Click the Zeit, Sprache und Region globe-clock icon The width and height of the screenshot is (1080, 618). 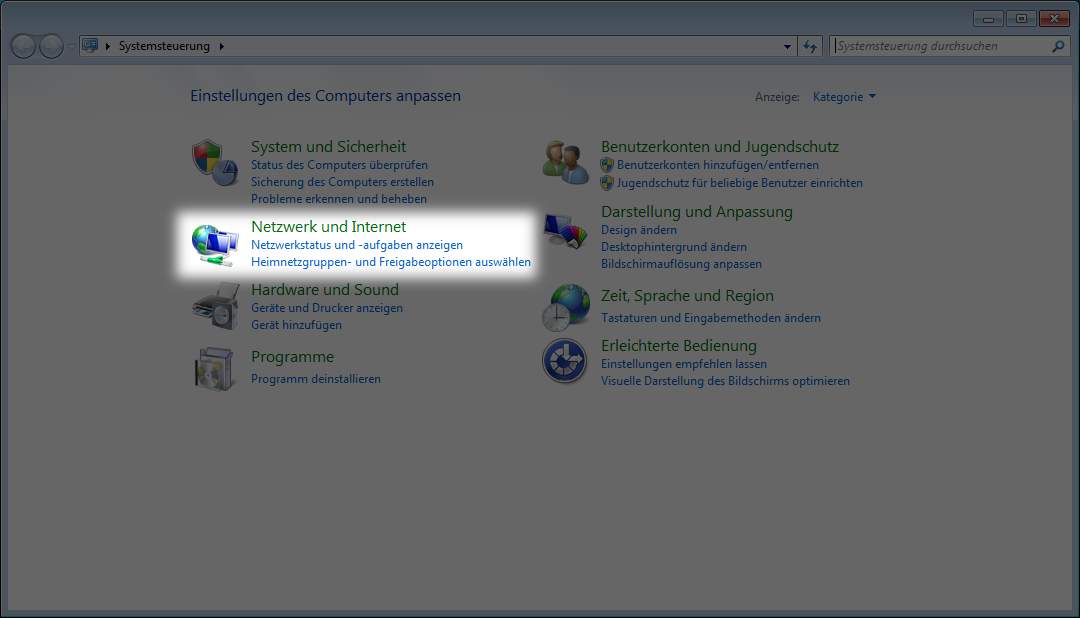click(565, 306)
